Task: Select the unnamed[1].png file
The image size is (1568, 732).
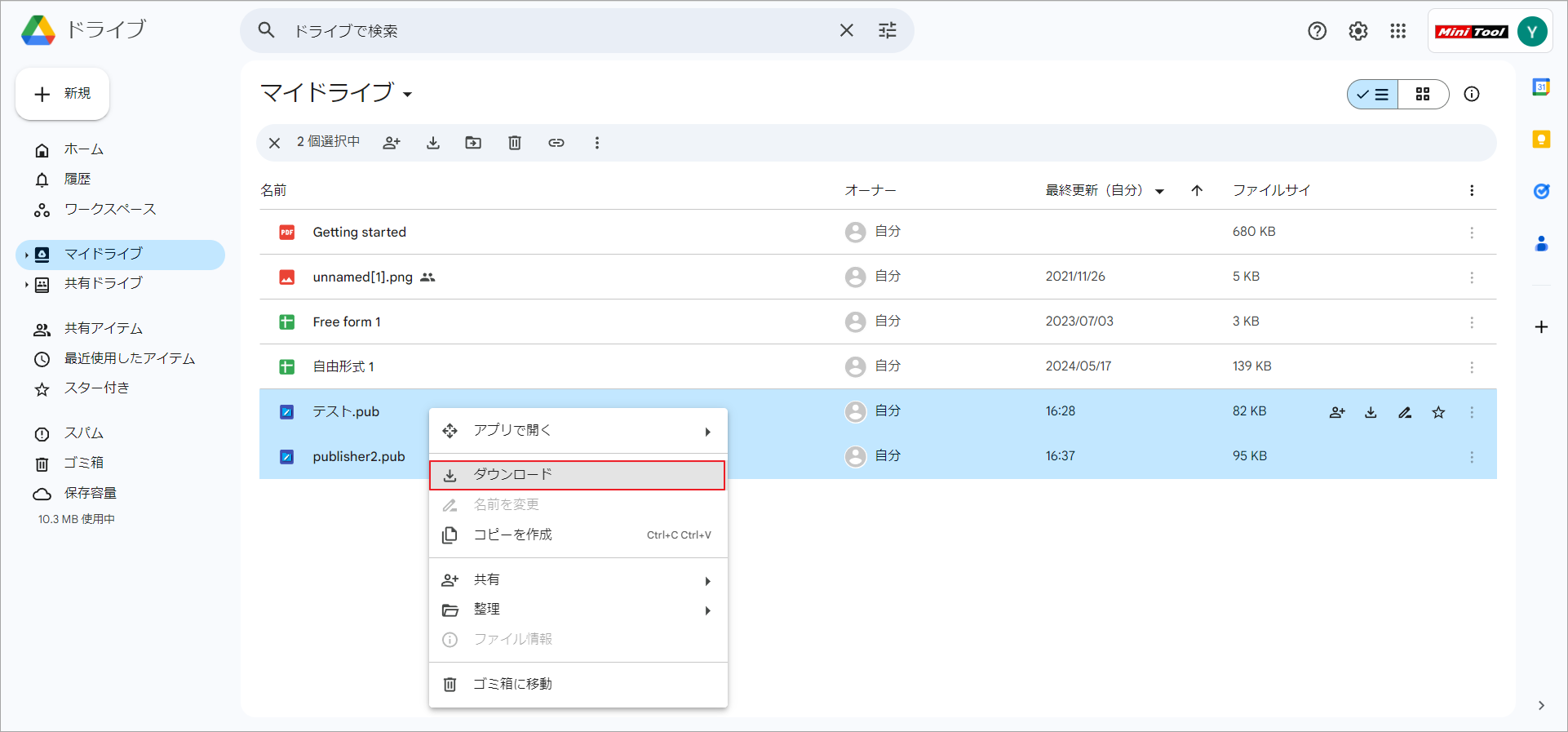Action: coord(878,277)
